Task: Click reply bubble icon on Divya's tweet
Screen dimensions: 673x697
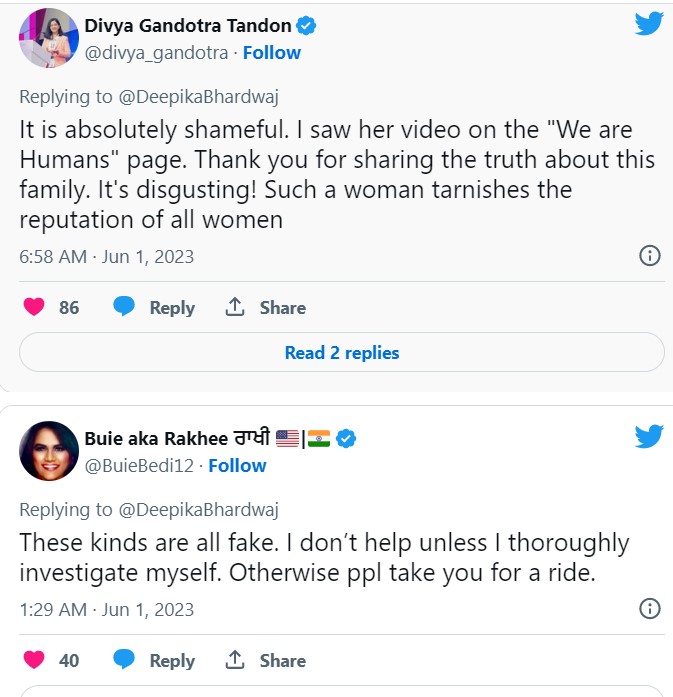Action: click(124, 307)
